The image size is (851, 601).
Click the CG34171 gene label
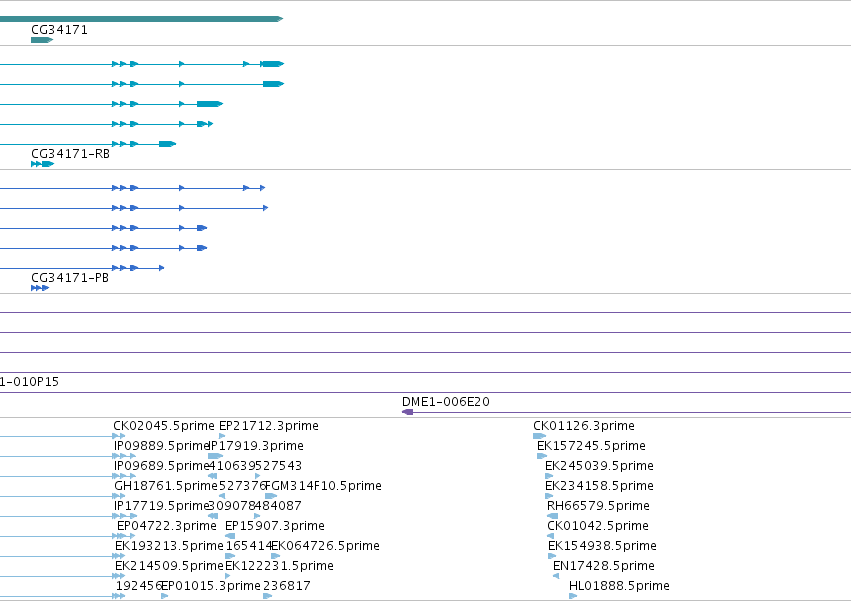tap(59, 30)
